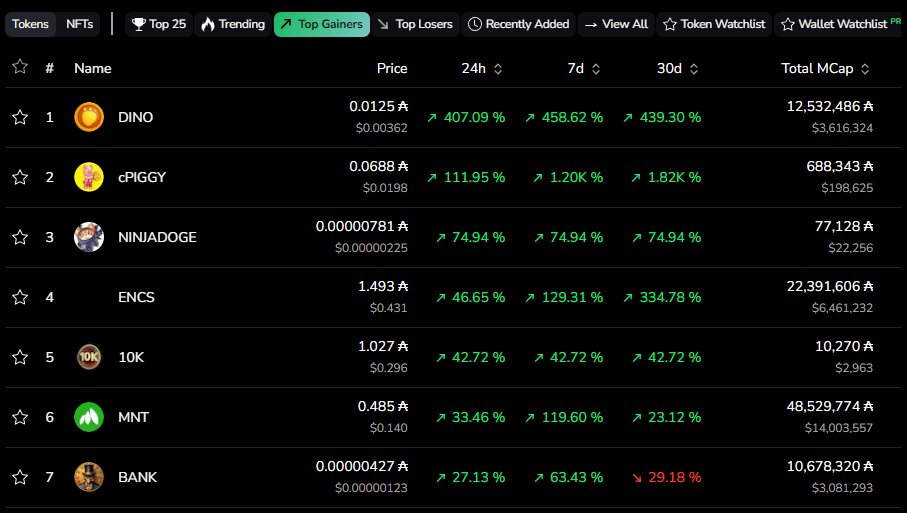This screenshot has width=907, height=513.
Task: Click ENCS price 1.493 ADA
Action: [384, 286]
